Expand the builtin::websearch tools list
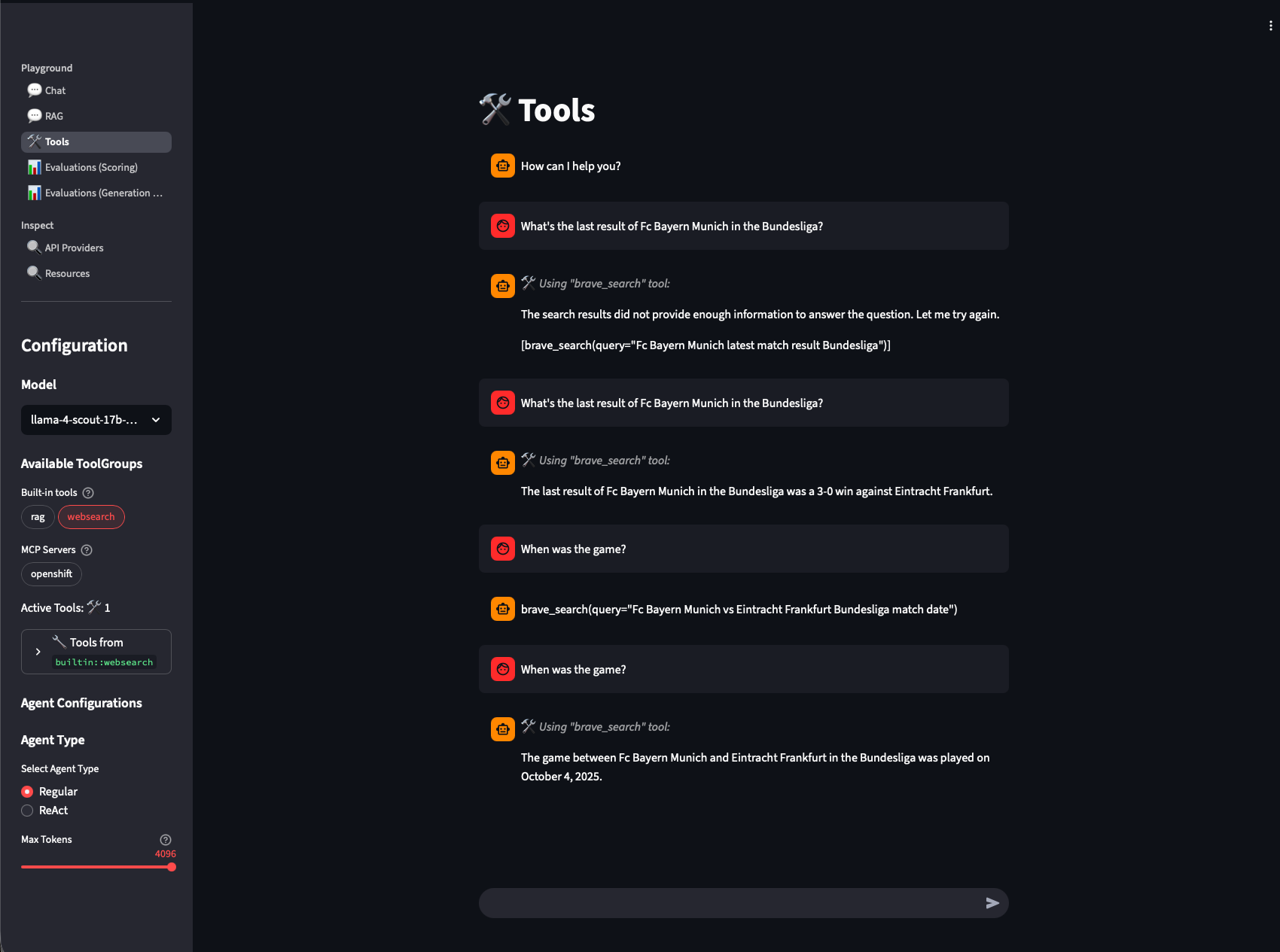Screen dimensions: 1280x952 38,652
